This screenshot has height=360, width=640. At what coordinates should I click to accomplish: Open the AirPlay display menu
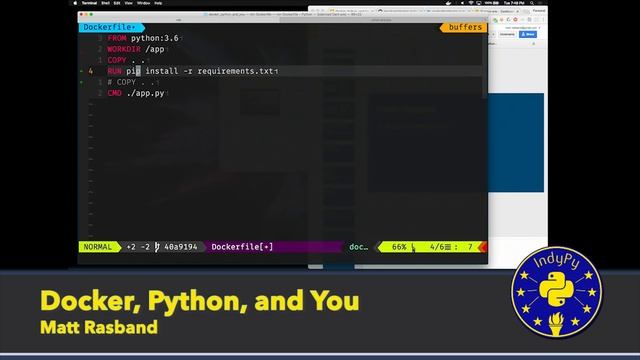pyautogui.click(x=478, y=3)
